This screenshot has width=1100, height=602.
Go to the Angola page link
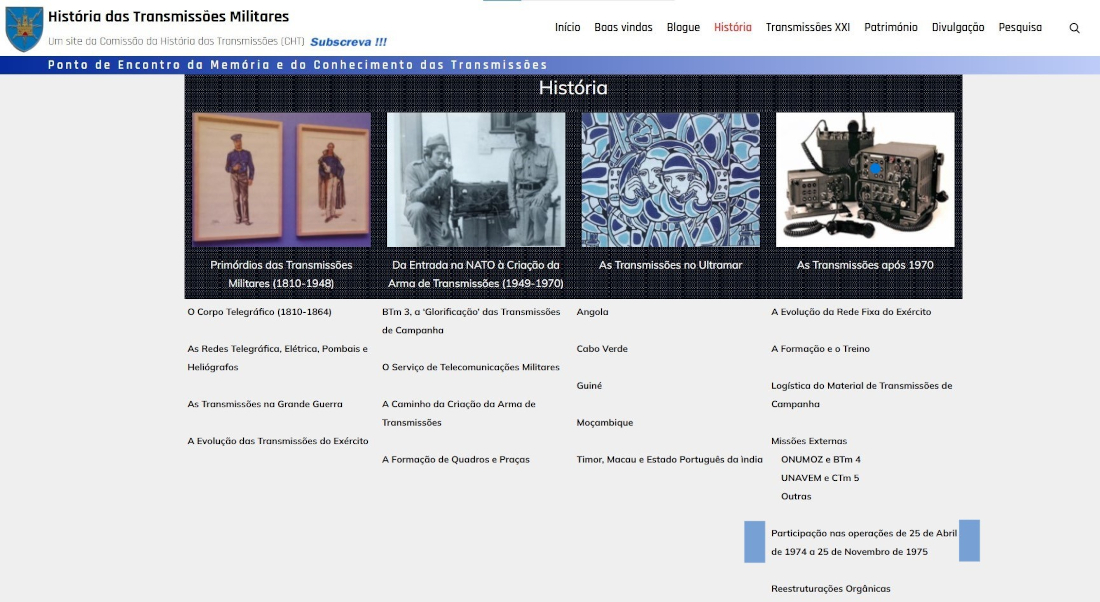point(592,312)
